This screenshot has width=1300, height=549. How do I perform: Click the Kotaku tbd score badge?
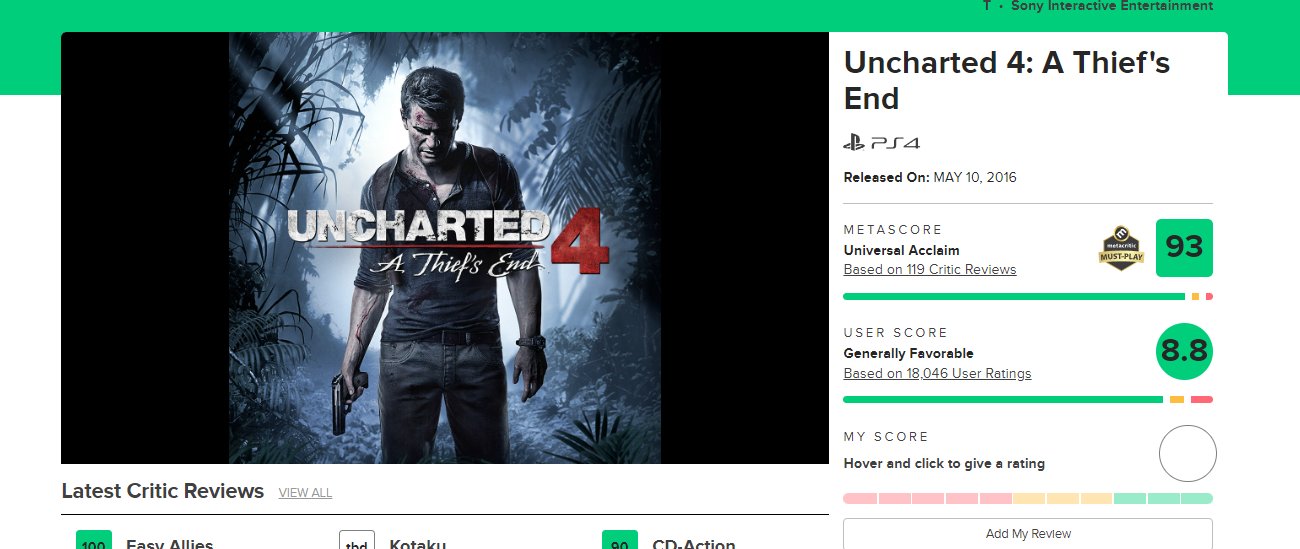click(357, 541)
